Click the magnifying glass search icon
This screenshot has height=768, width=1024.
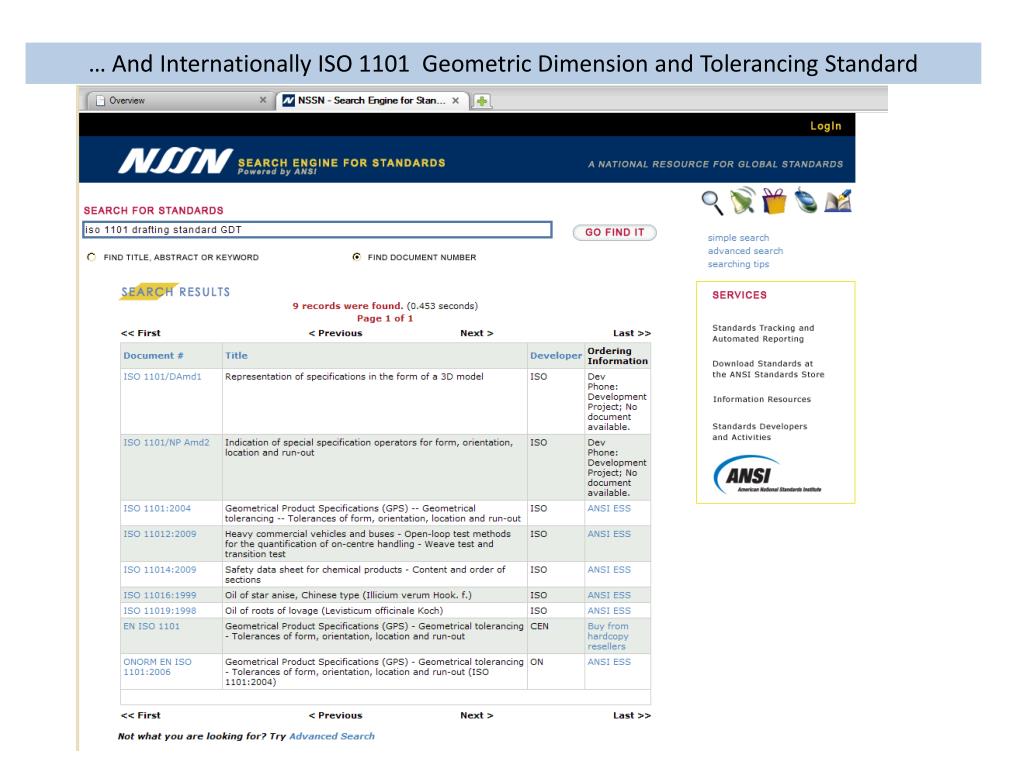(712, 202)
